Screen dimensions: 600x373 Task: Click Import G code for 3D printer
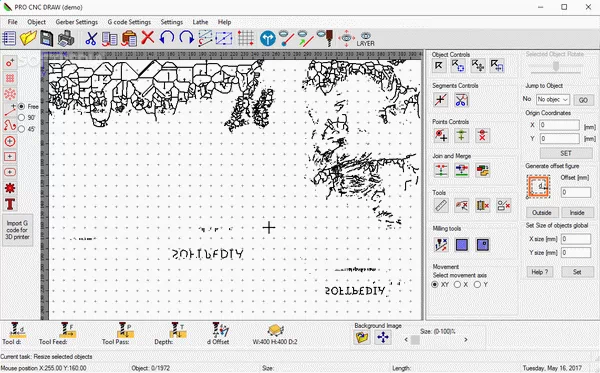pyautogui.click(x=17, y=230)
